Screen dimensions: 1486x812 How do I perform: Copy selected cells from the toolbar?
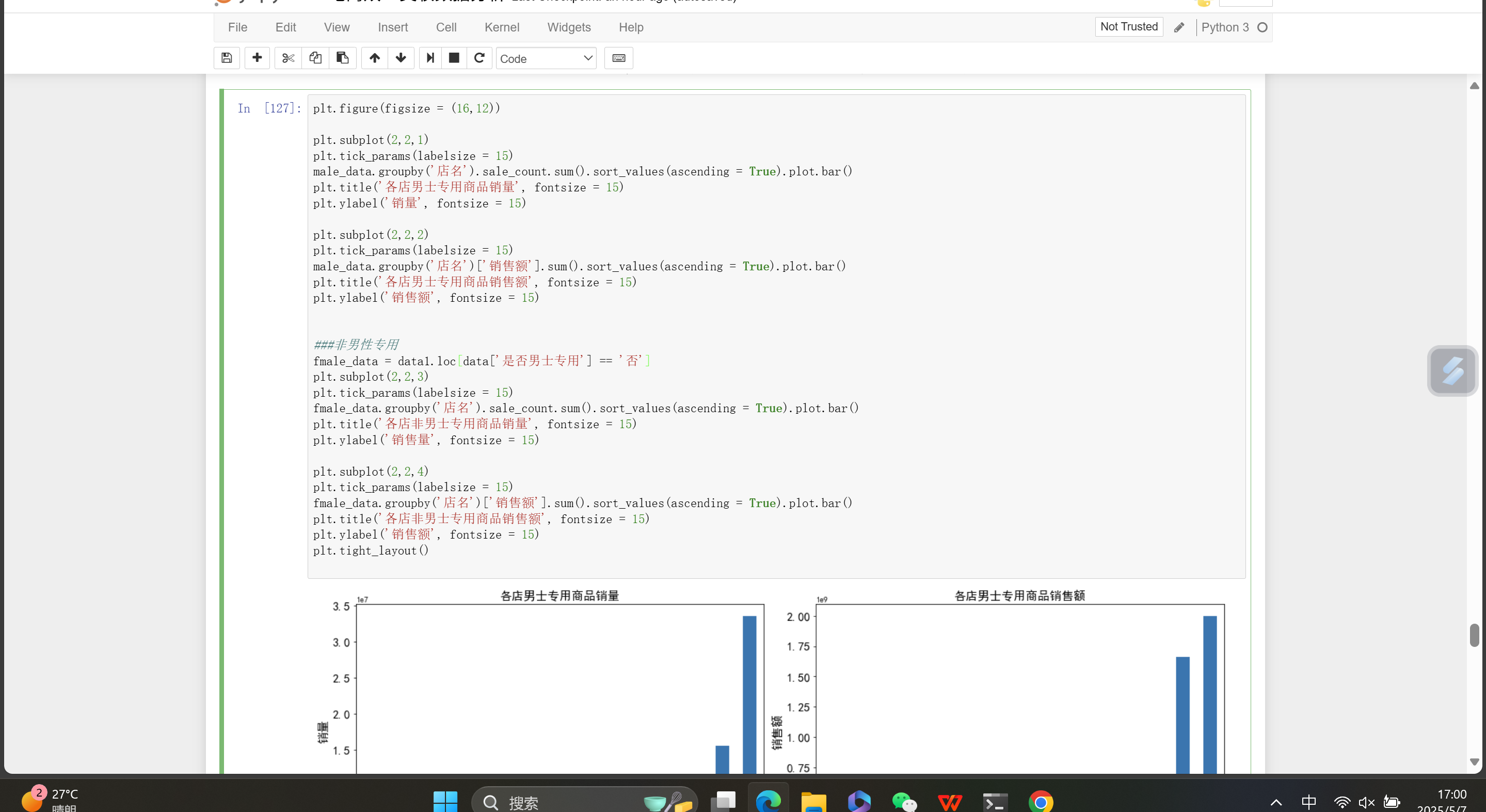pos(315,58)
